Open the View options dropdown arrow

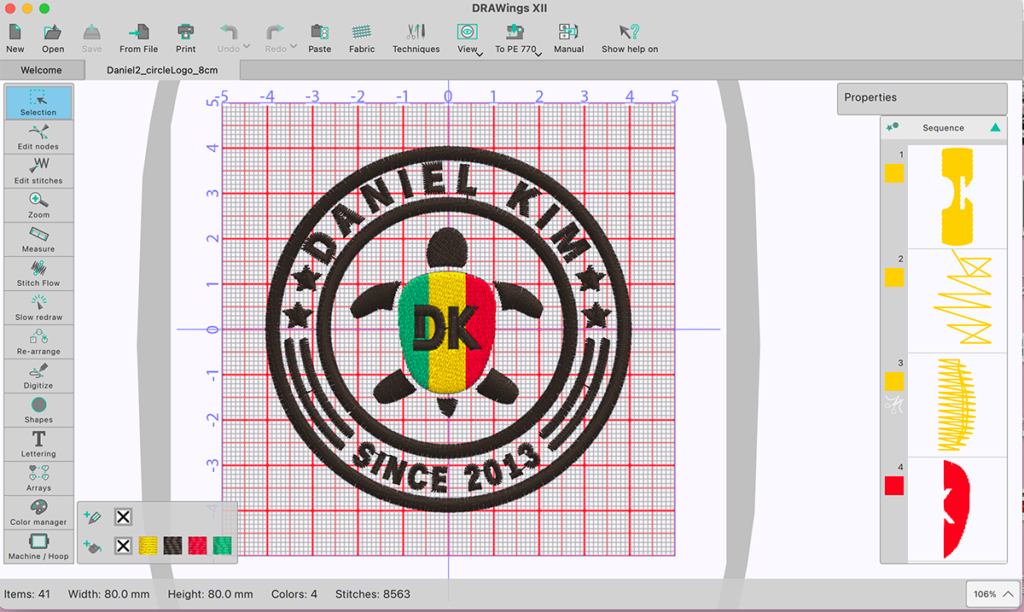click(480, 54)
